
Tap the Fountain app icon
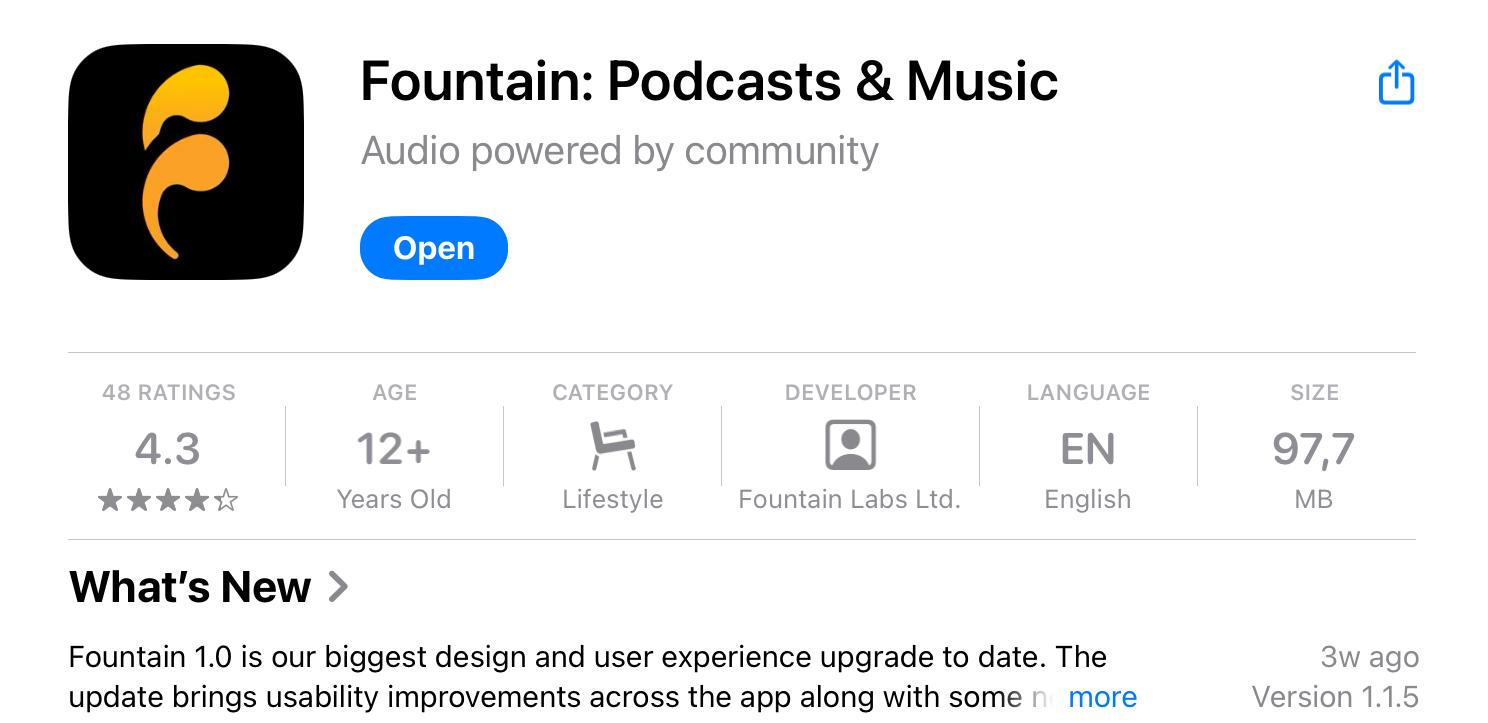click(x=186, y=162)
